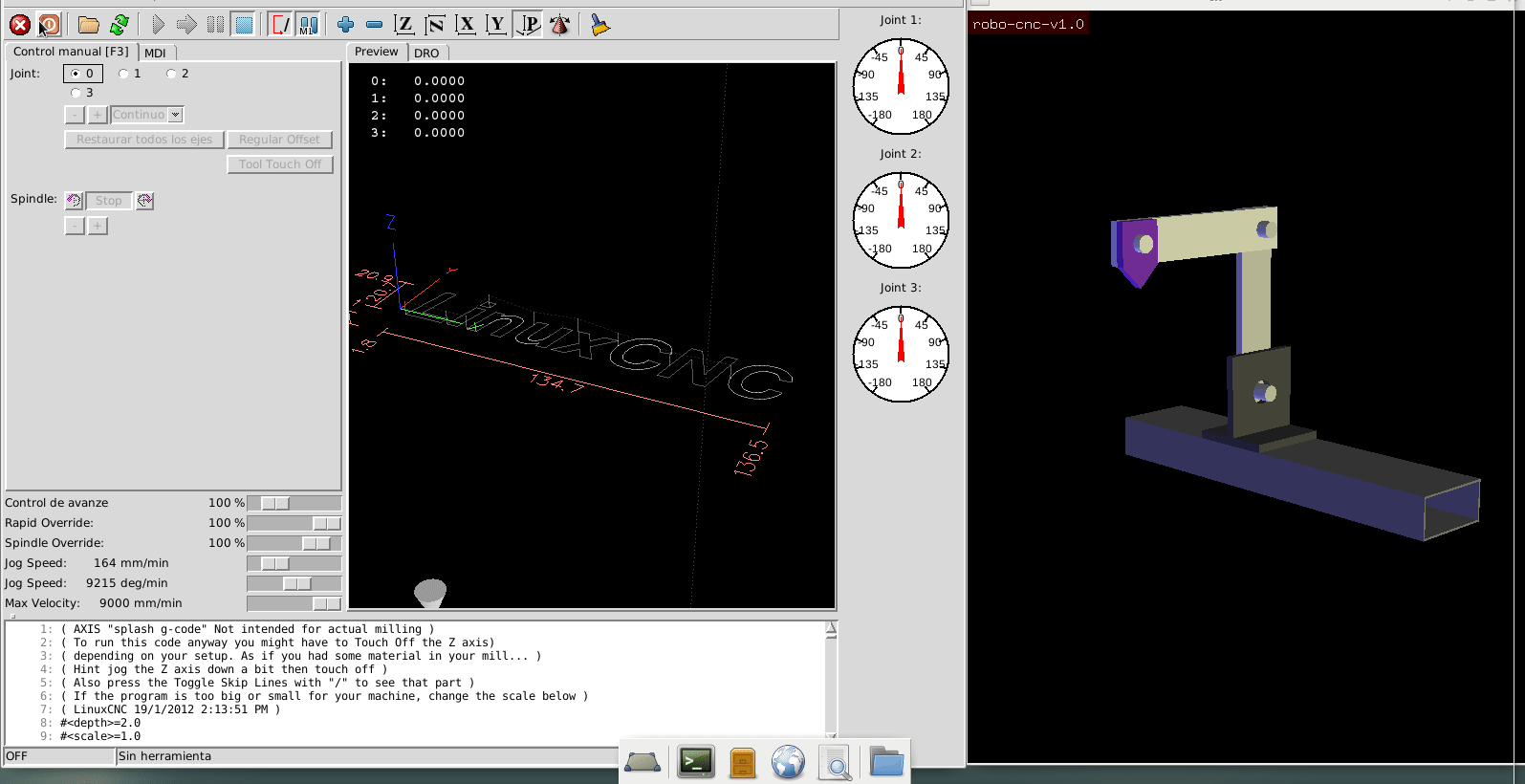
Task: Adjust the Jog Speed deg/min slider
Action: tap(294, 583)
